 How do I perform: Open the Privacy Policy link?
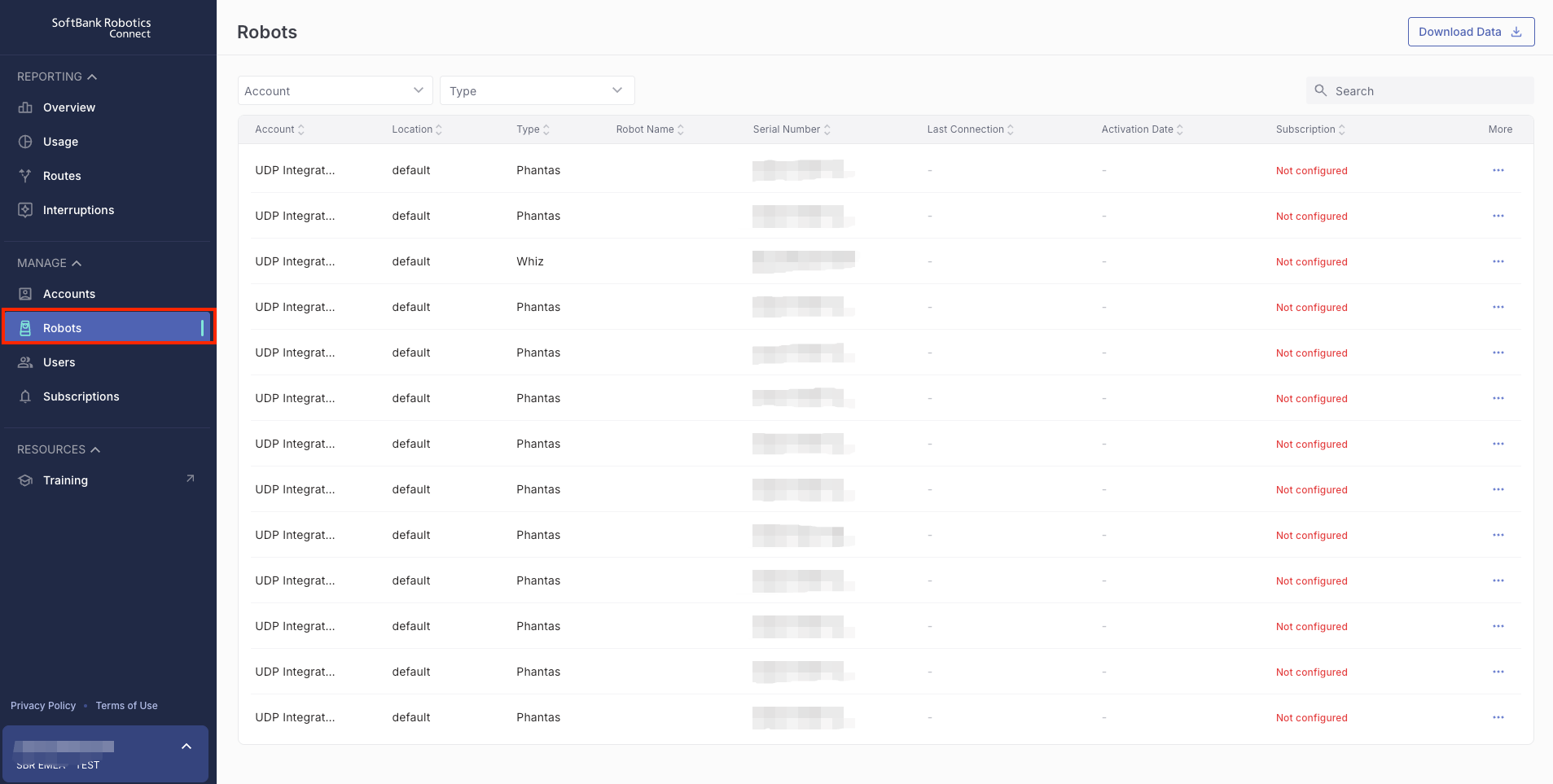43,706
